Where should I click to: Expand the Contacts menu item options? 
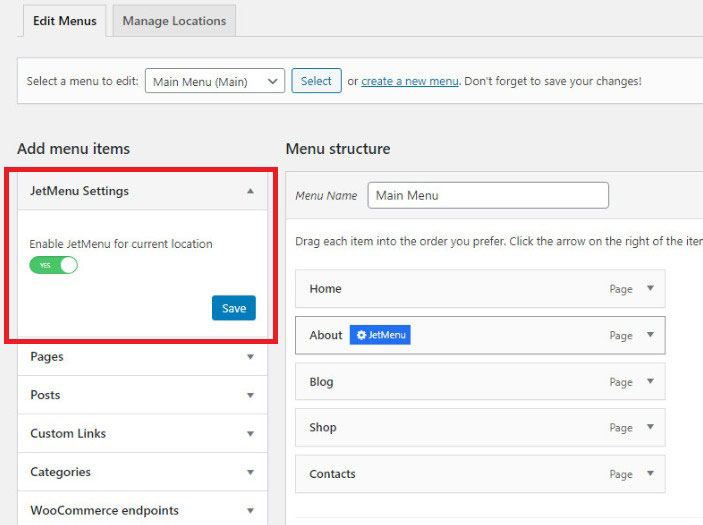650,474
